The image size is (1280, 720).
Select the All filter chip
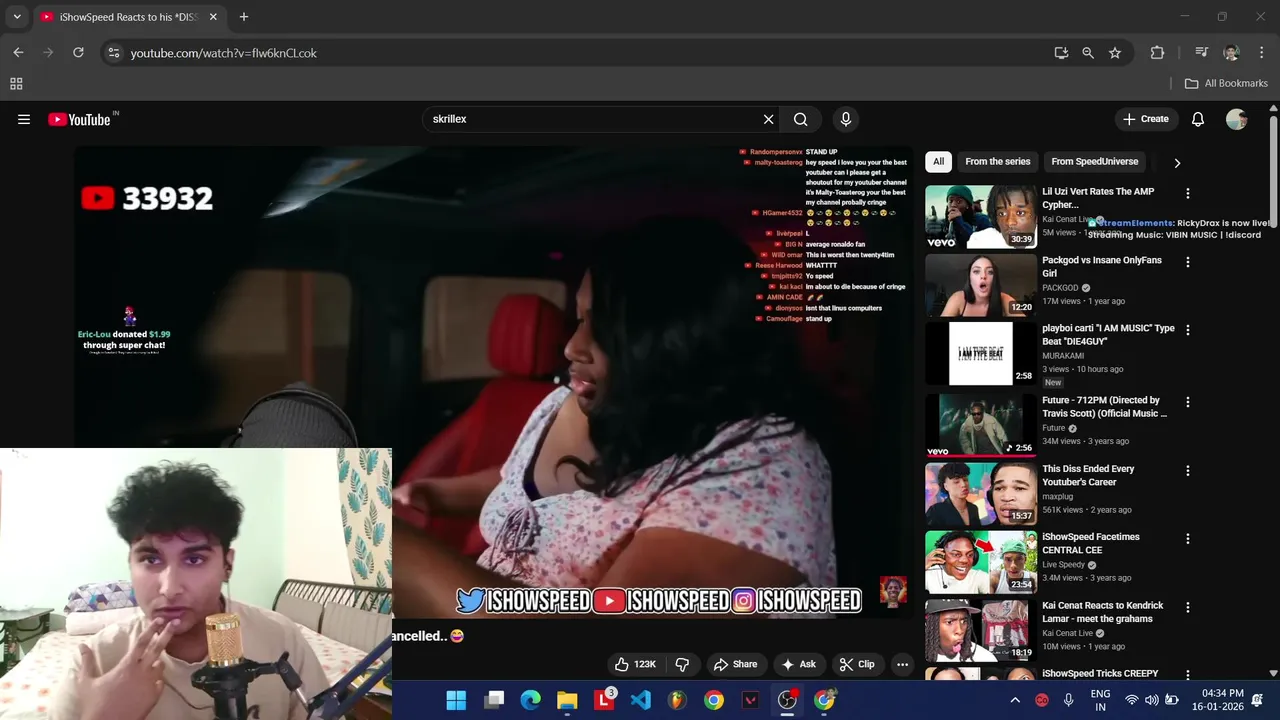click(938, 161)
